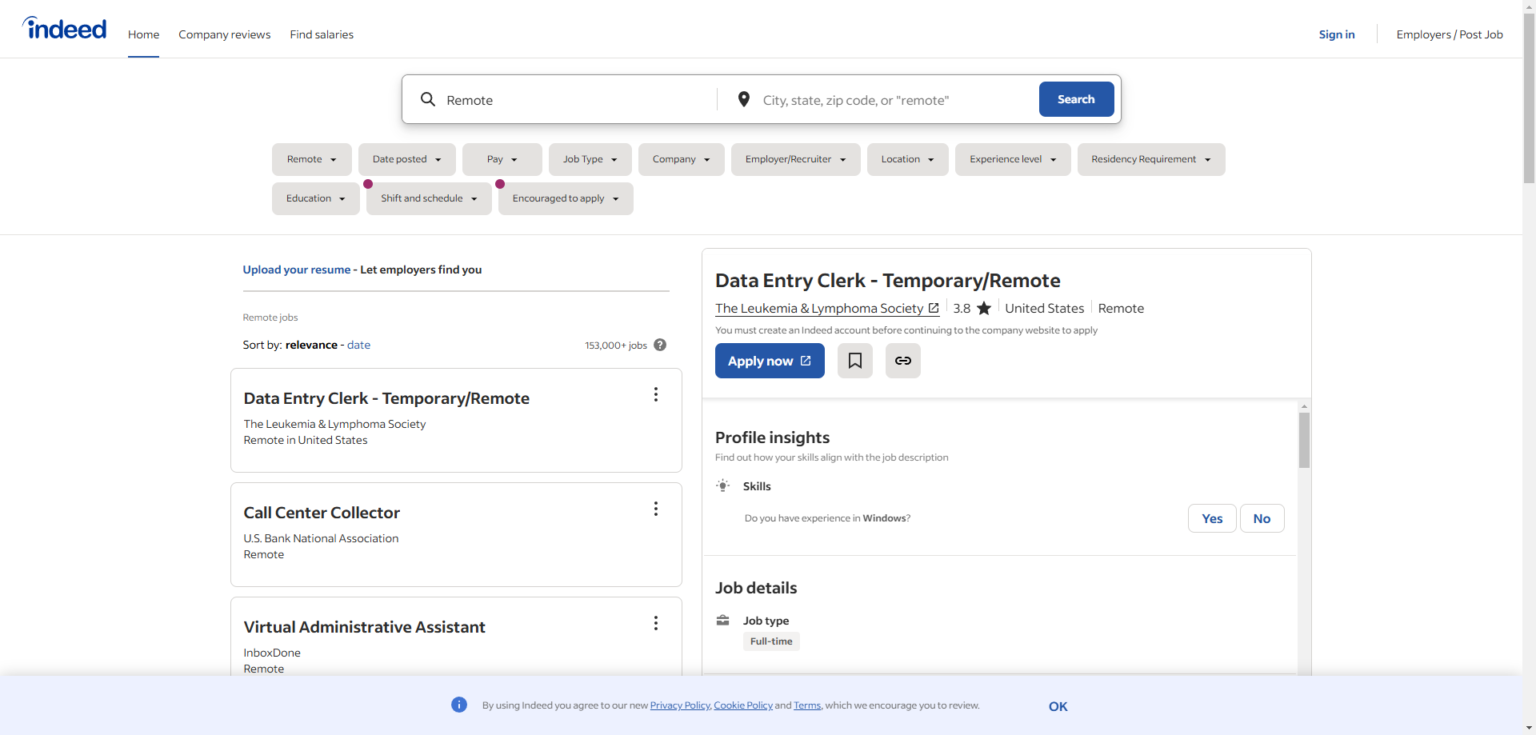
Task: Open overflow menu on Call Center Collector card
Action: tap(655, 508)
